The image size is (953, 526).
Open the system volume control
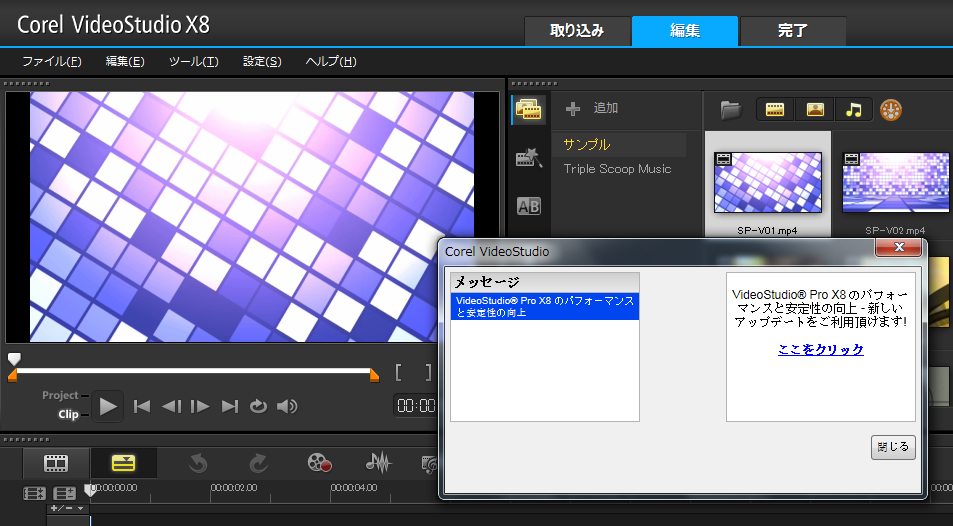click(287, 406)
